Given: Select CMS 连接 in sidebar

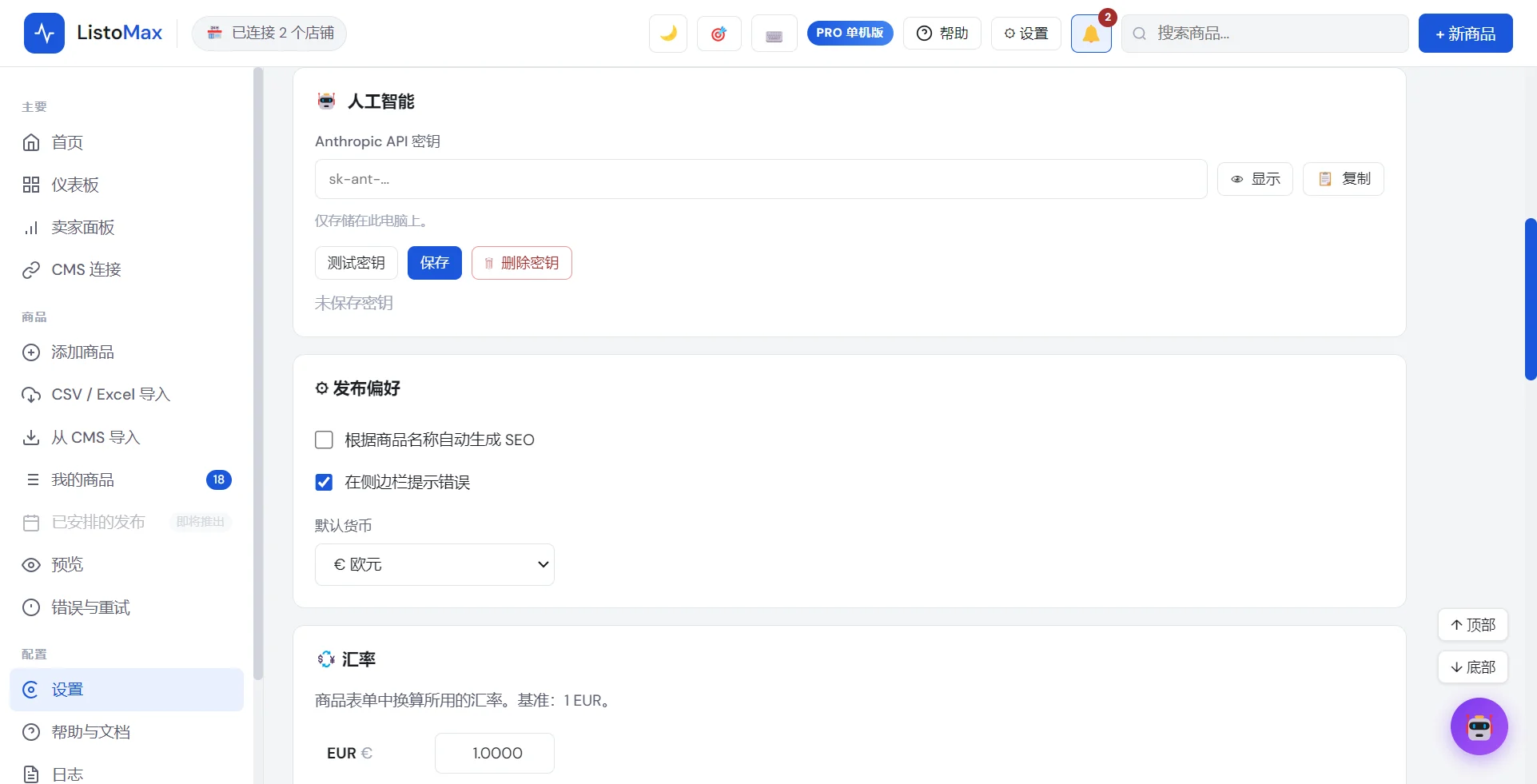Looking at the screenshot, I should pyautogui.click(x=126, y=269).
